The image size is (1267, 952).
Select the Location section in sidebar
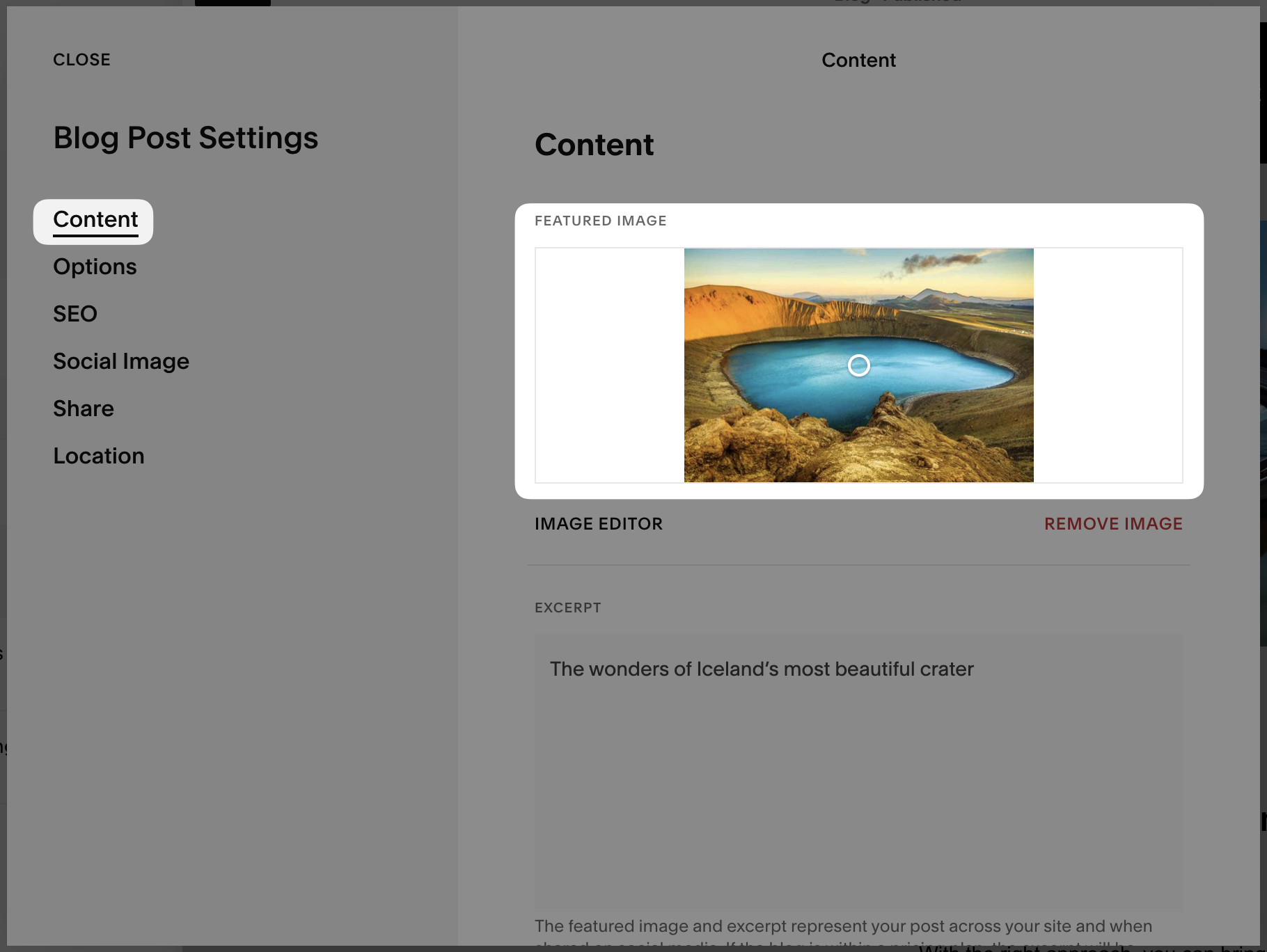point(99,457)
